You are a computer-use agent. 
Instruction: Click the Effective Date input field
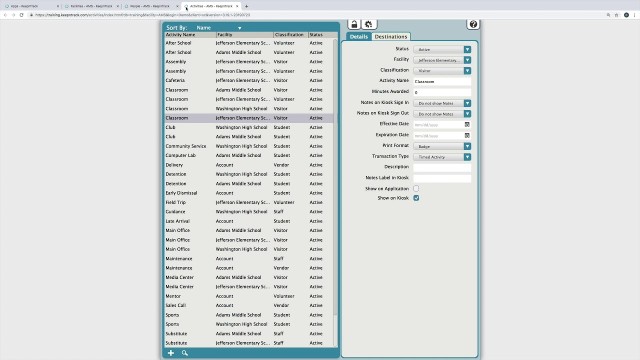pos(438,124)
